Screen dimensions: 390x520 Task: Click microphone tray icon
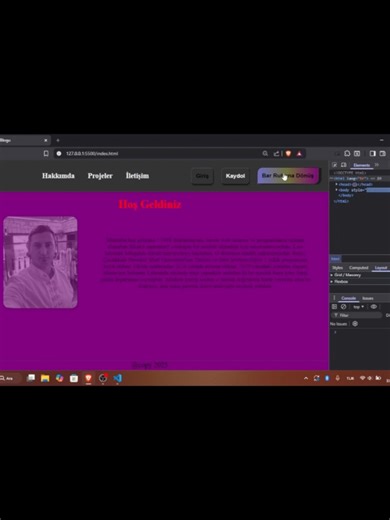point(337,378)
